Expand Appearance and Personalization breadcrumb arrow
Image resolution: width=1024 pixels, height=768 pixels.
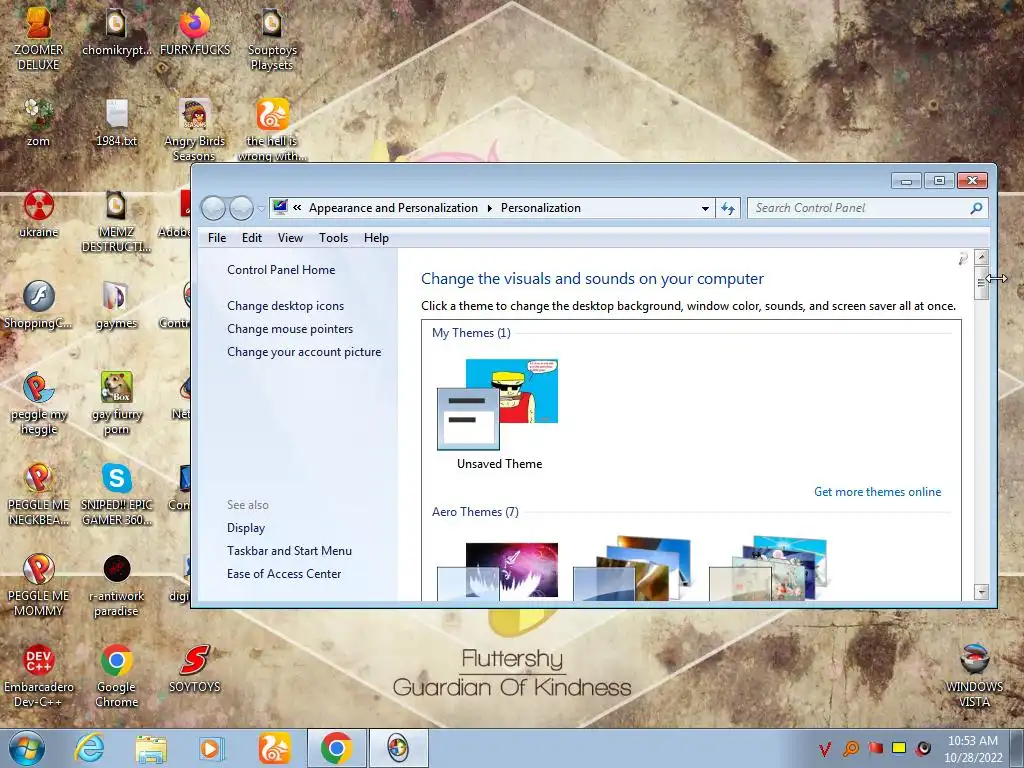tap(489, 208)
